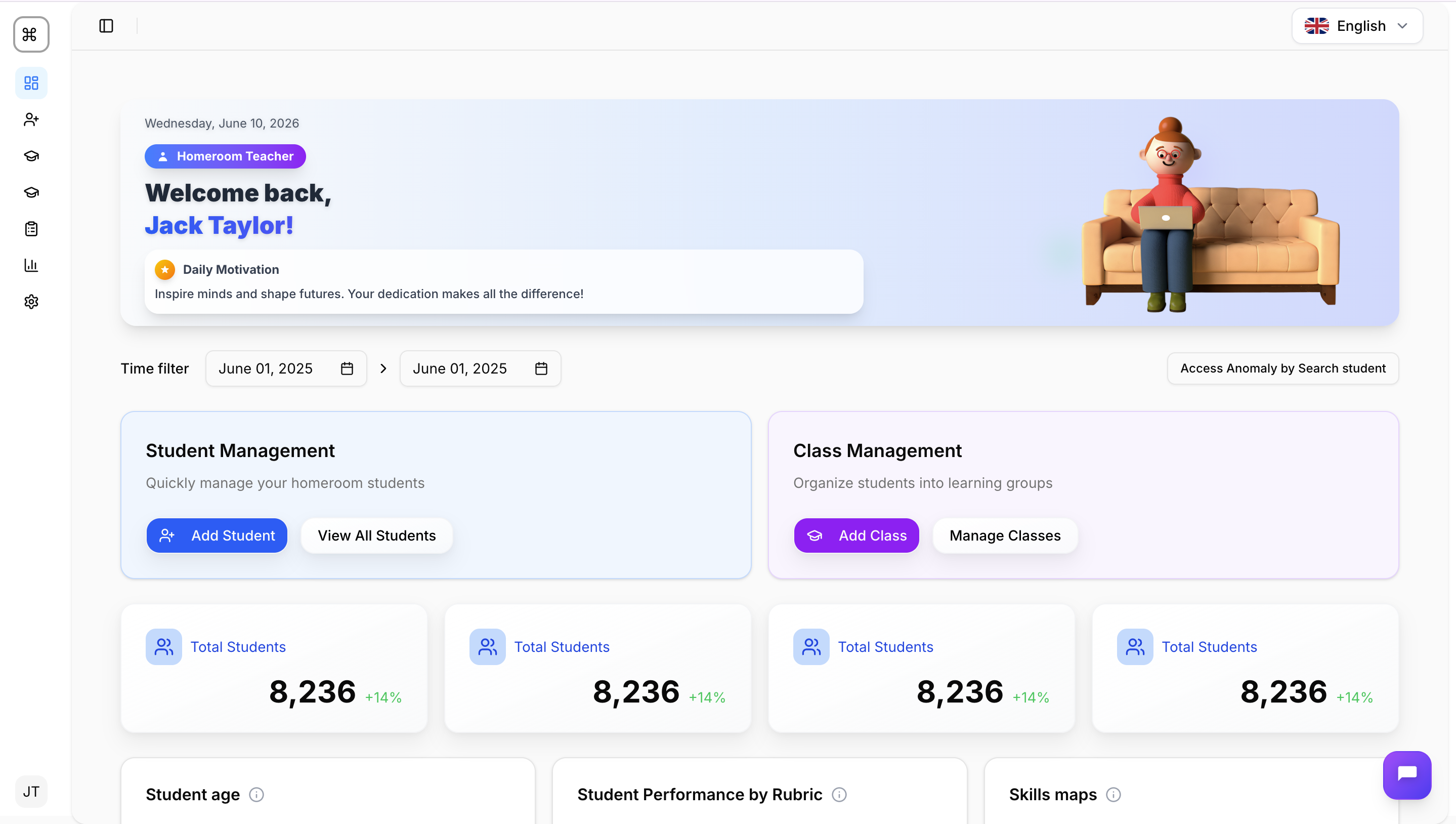This screenshot has width=1456, height=824.
Task: Open the add-user icon in sidebar
Action: 31,119
